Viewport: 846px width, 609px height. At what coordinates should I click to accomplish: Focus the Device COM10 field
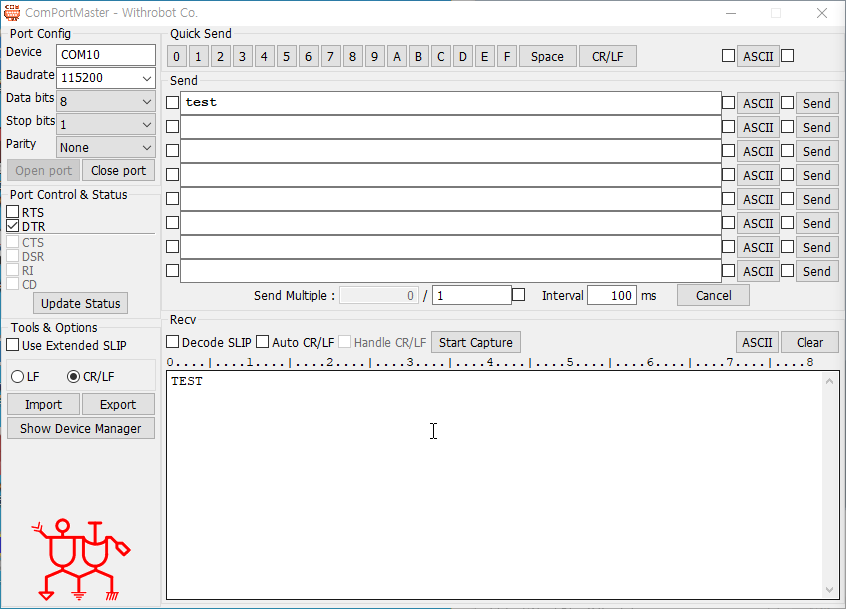[x=106, y=55]
